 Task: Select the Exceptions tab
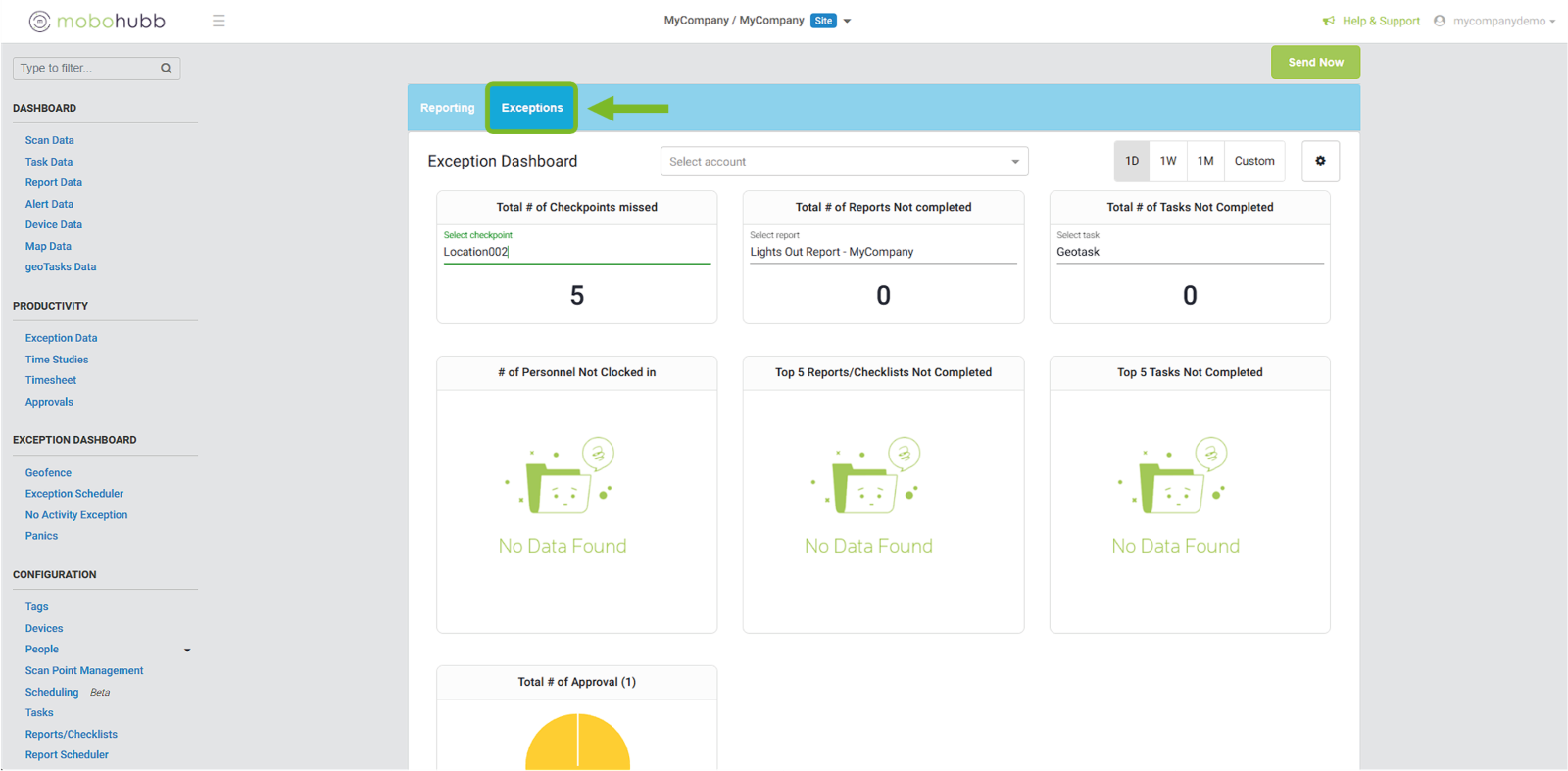(x=532, y=108)
